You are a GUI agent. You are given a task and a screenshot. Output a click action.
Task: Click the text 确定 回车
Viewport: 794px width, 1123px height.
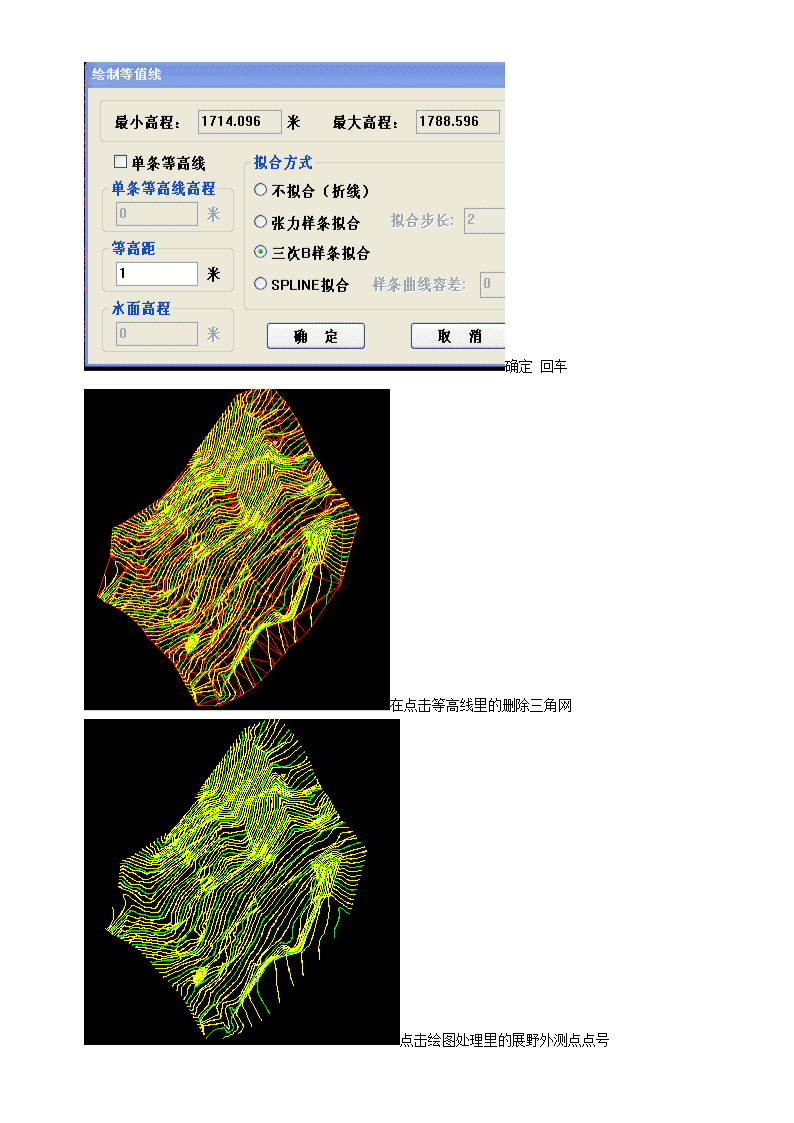536,367
